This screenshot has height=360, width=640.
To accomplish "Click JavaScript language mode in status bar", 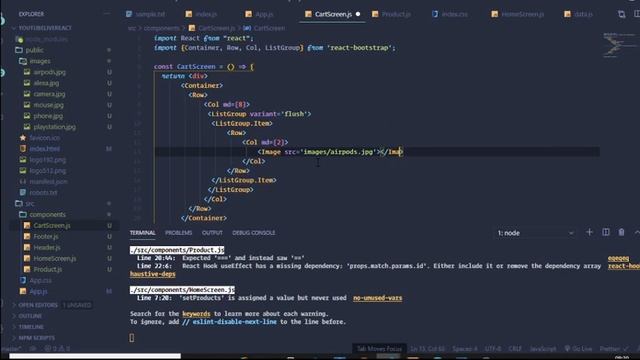I will coord(543,349).
